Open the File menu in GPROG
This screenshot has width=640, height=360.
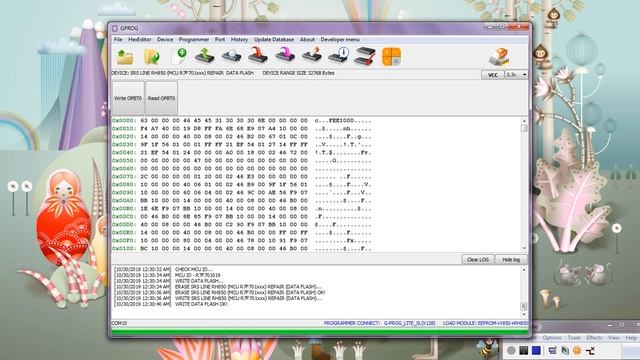tap(118, 40)
